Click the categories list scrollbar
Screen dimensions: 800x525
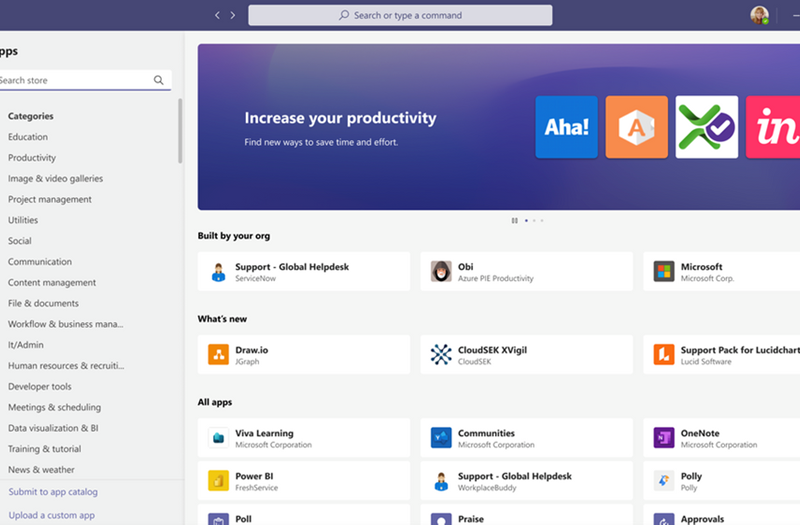pos(180,131)
